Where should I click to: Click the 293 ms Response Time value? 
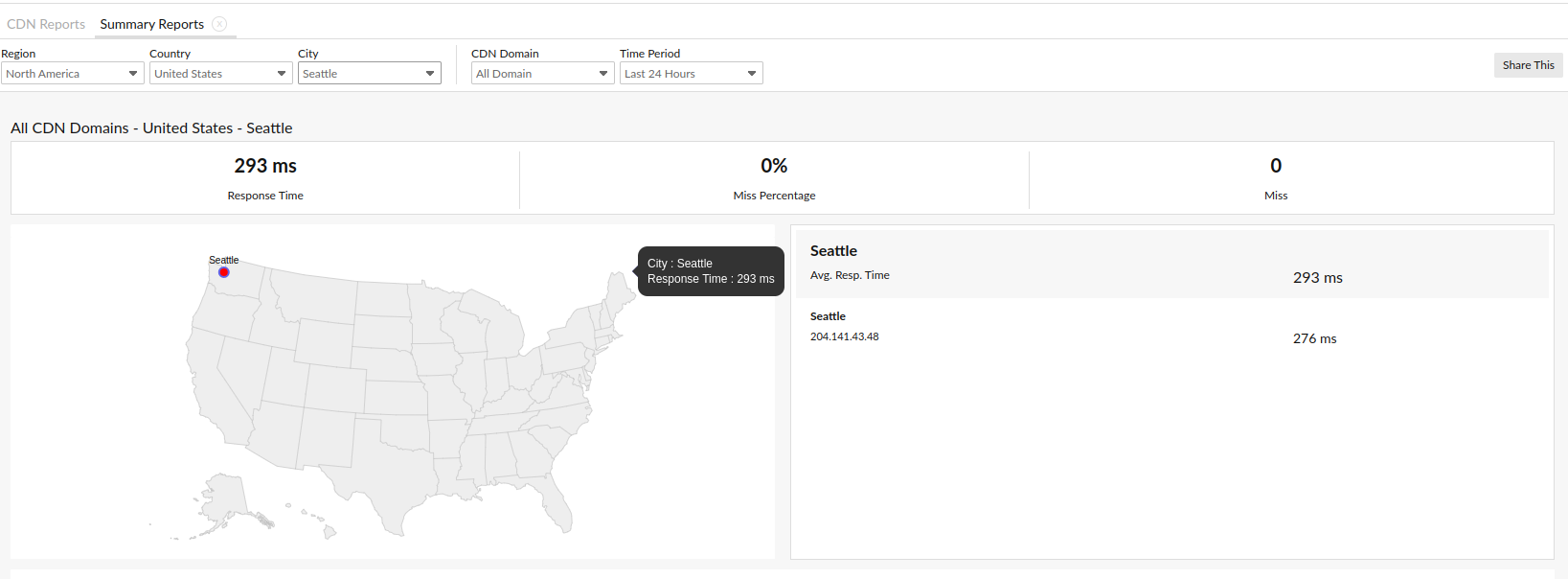click(265, 166)
